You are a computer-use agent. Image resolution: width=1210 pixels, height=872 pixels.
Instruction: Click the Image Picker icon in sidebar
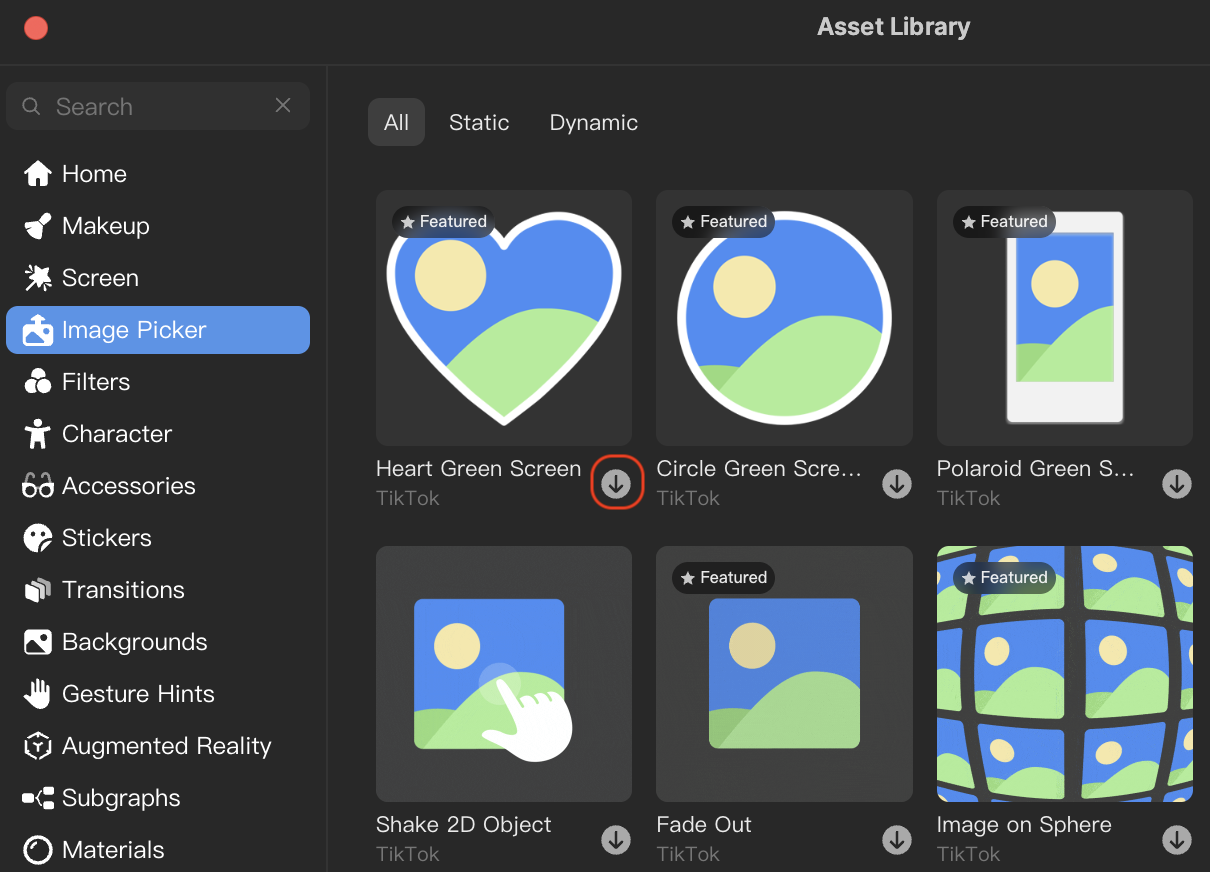tap(37, 330)
